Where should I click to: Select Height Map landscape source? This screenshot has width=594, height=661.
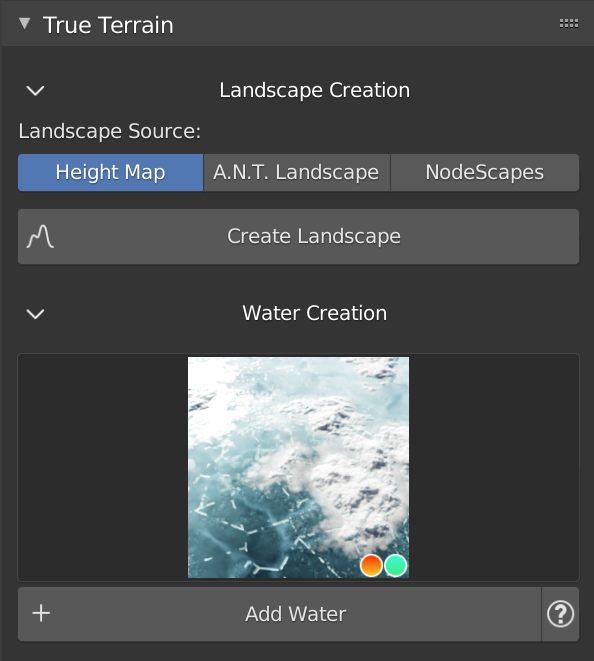pos(110,172)
